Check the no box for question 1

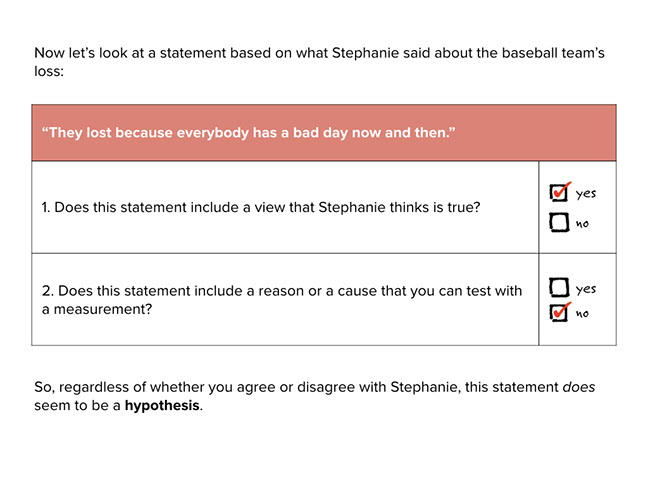(x=559, y=223)
